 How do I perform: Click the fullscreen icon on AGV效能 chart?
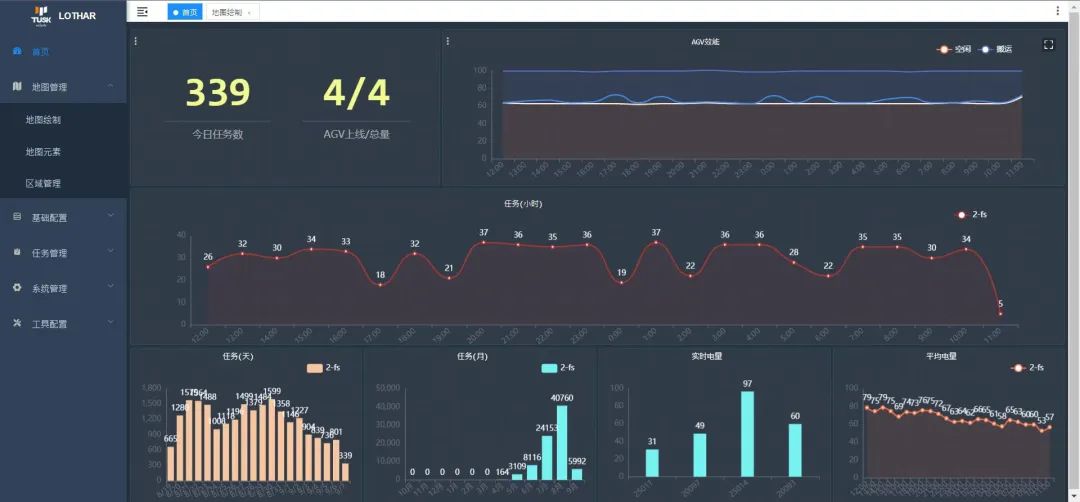pyautogui.click(x=1048, y=44)
